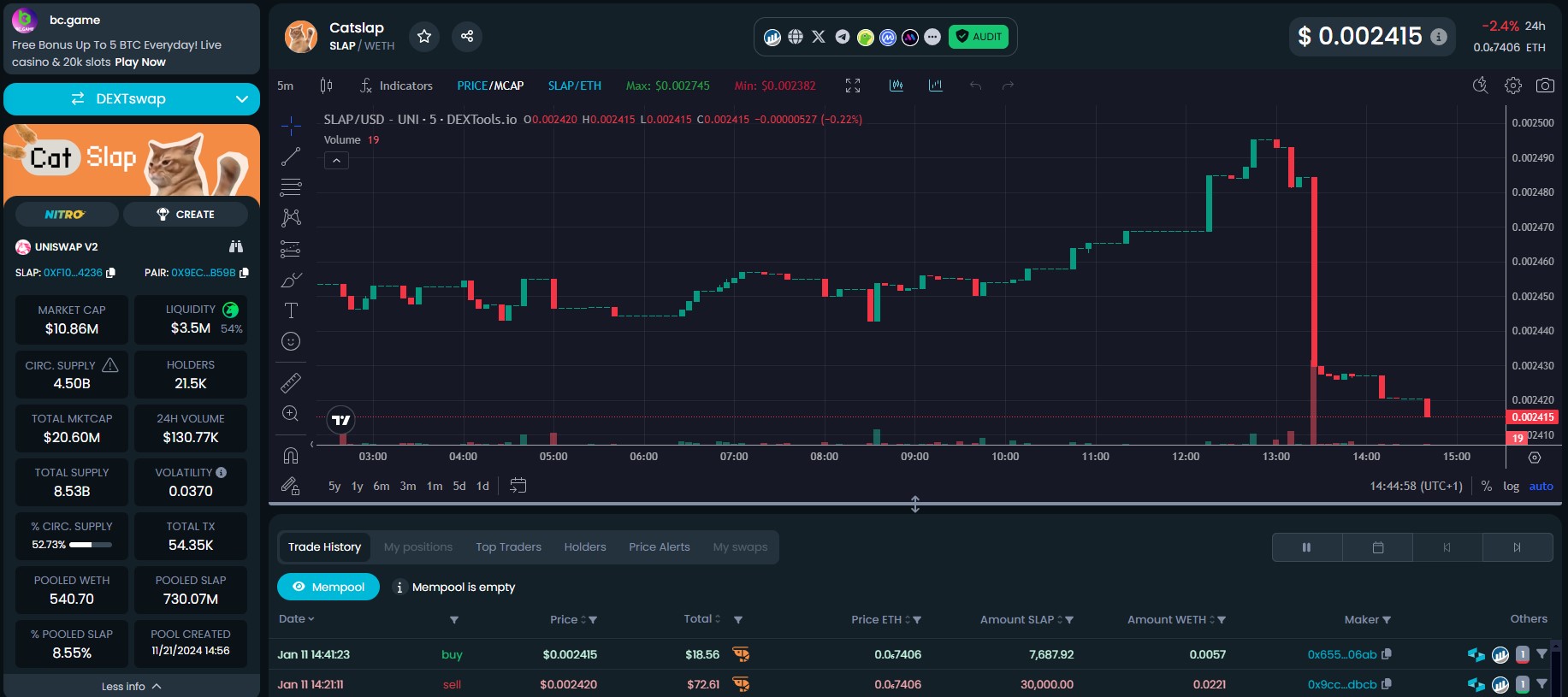Open the token's website globe icon
The image size is (1568, 697).
coord(796,37)
